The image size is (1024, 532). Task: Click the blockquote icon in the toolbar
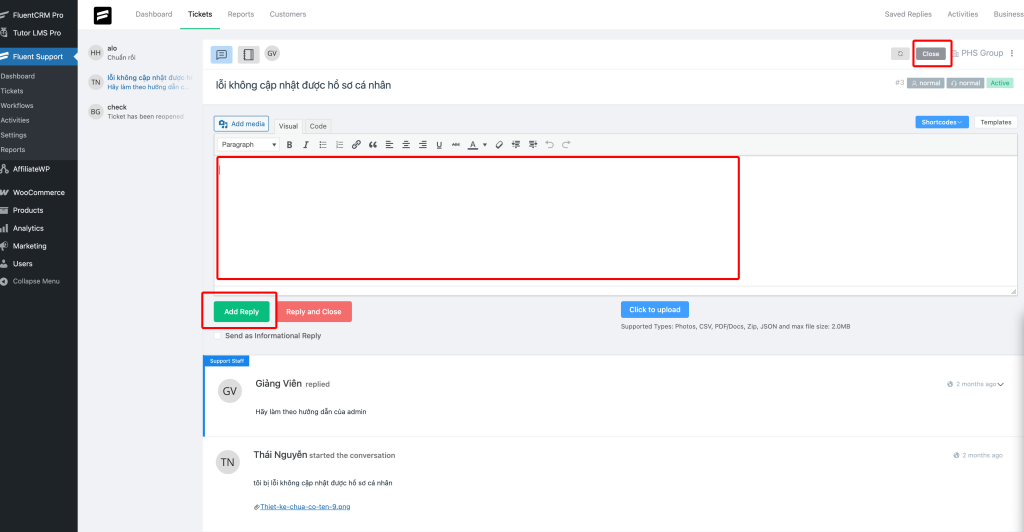pos(372,145)
